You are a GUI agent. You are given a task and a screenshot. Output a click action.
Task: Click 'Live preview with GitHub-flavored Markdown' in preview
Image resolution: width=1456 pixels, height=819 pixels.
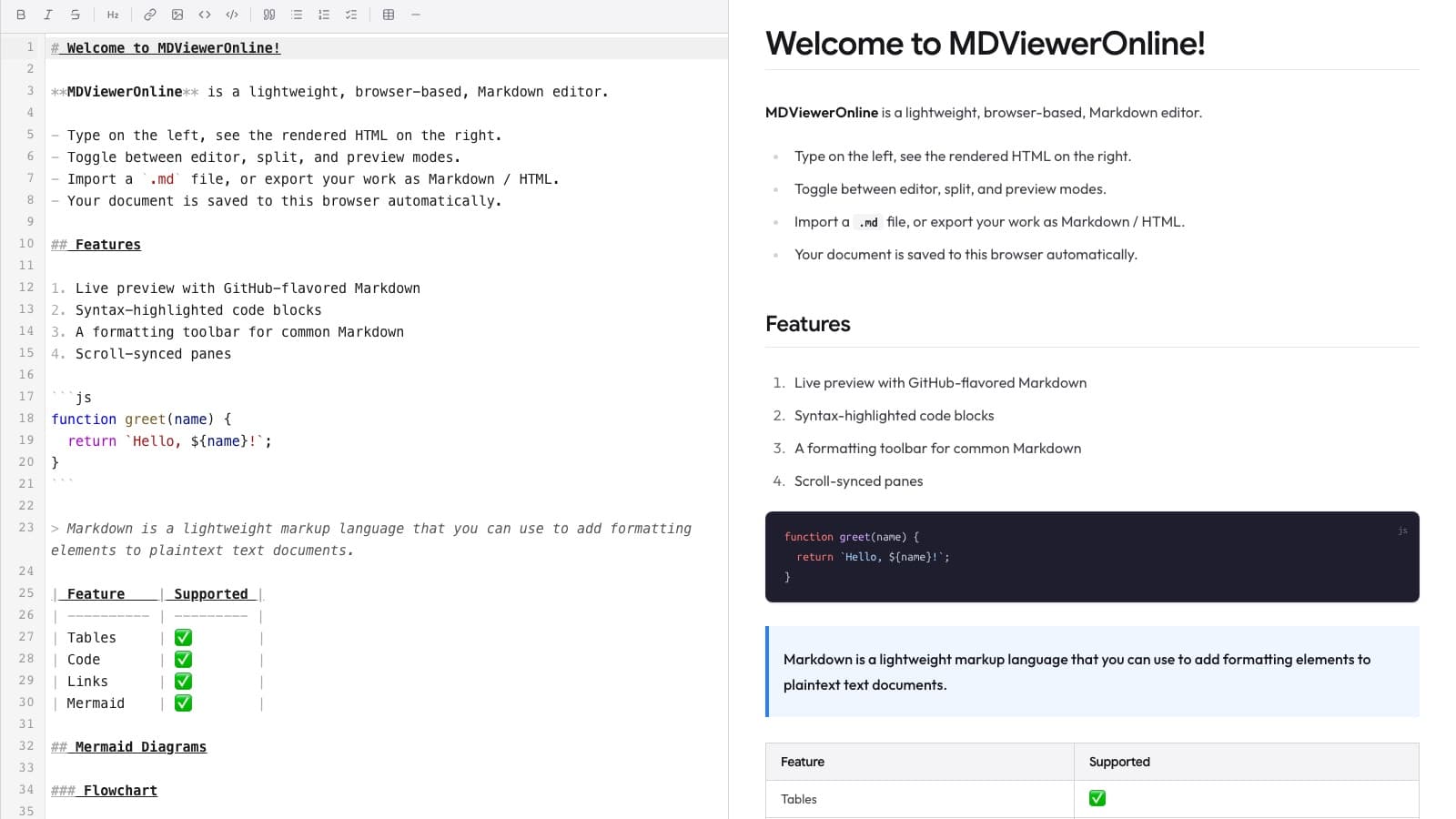pyautogui.click(x=940, y=383)
